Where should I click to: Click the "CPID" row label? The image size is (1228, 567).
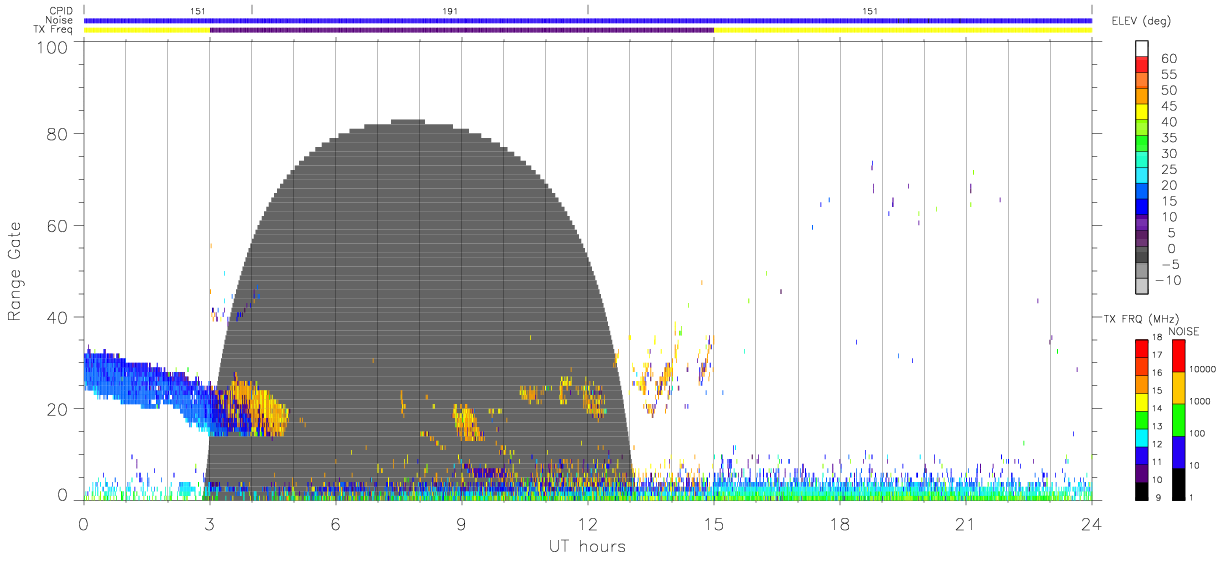[x=61, y=11]
